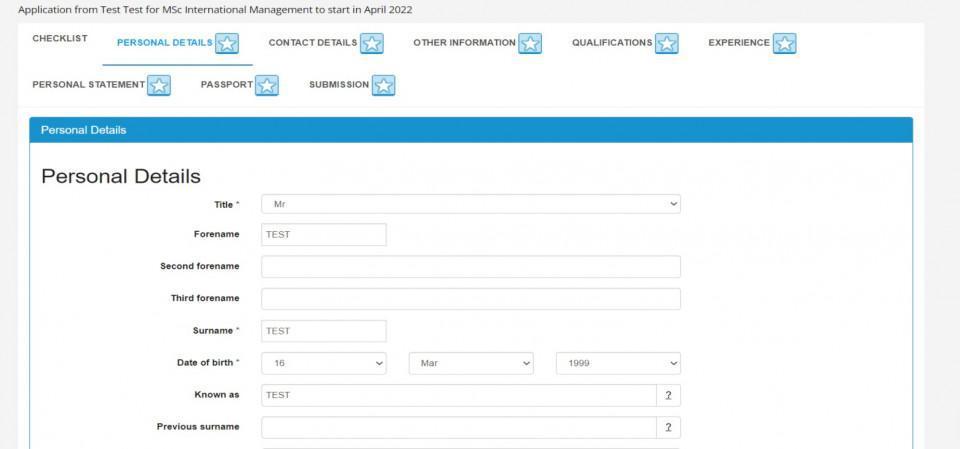Viewport: 960px width, 449px height.
Task: Select the Third forename input box
Action: tap(470, 299)
